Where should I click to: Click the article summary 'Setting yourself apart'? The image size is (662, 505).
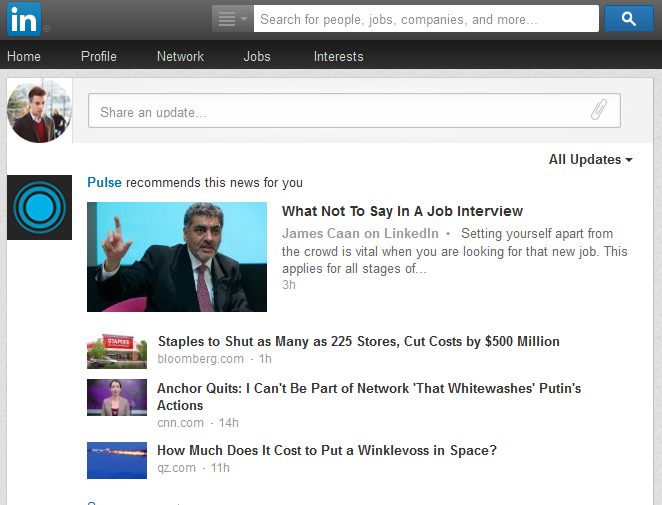[455, 251]
